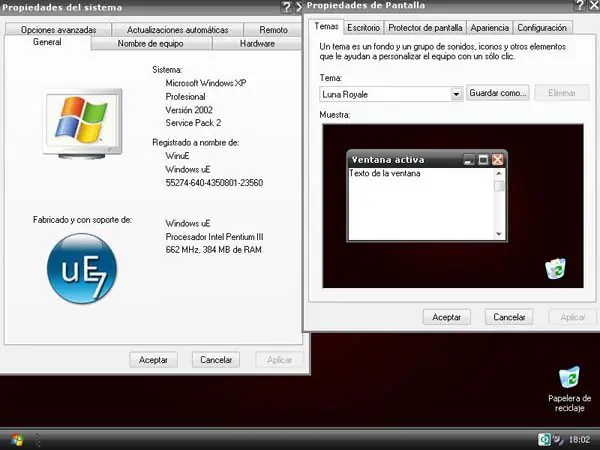Switch to the Escritorio tab
This screenshot has width=600, height=450.
pyautogui.click(x=364, y=28)
